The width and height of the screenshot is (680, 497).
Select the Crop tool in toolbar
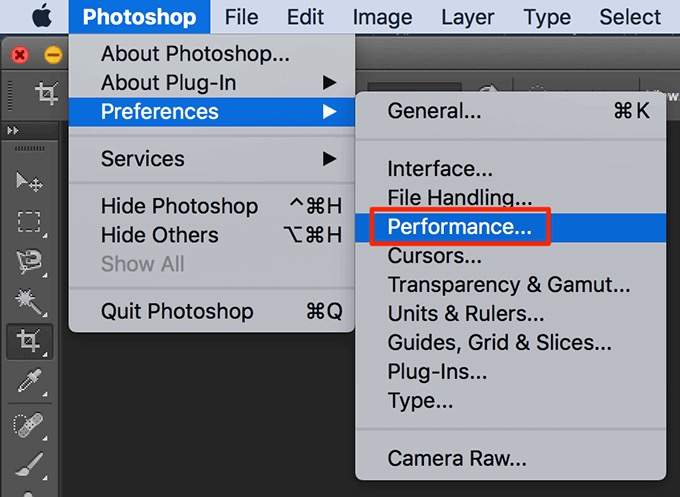pyautogui.click(x=29, y=341)
